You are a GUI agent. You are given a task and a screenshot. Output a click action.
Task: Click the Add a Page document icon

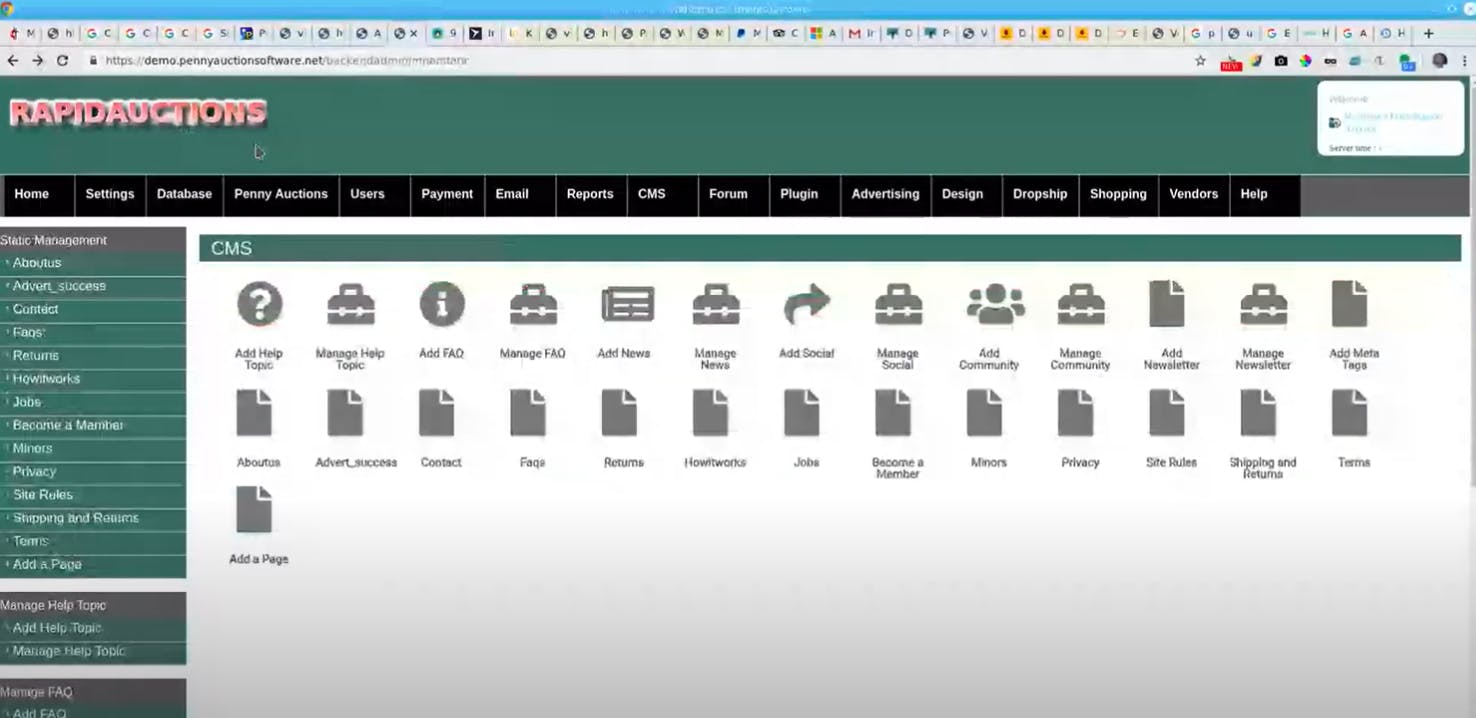254,510
